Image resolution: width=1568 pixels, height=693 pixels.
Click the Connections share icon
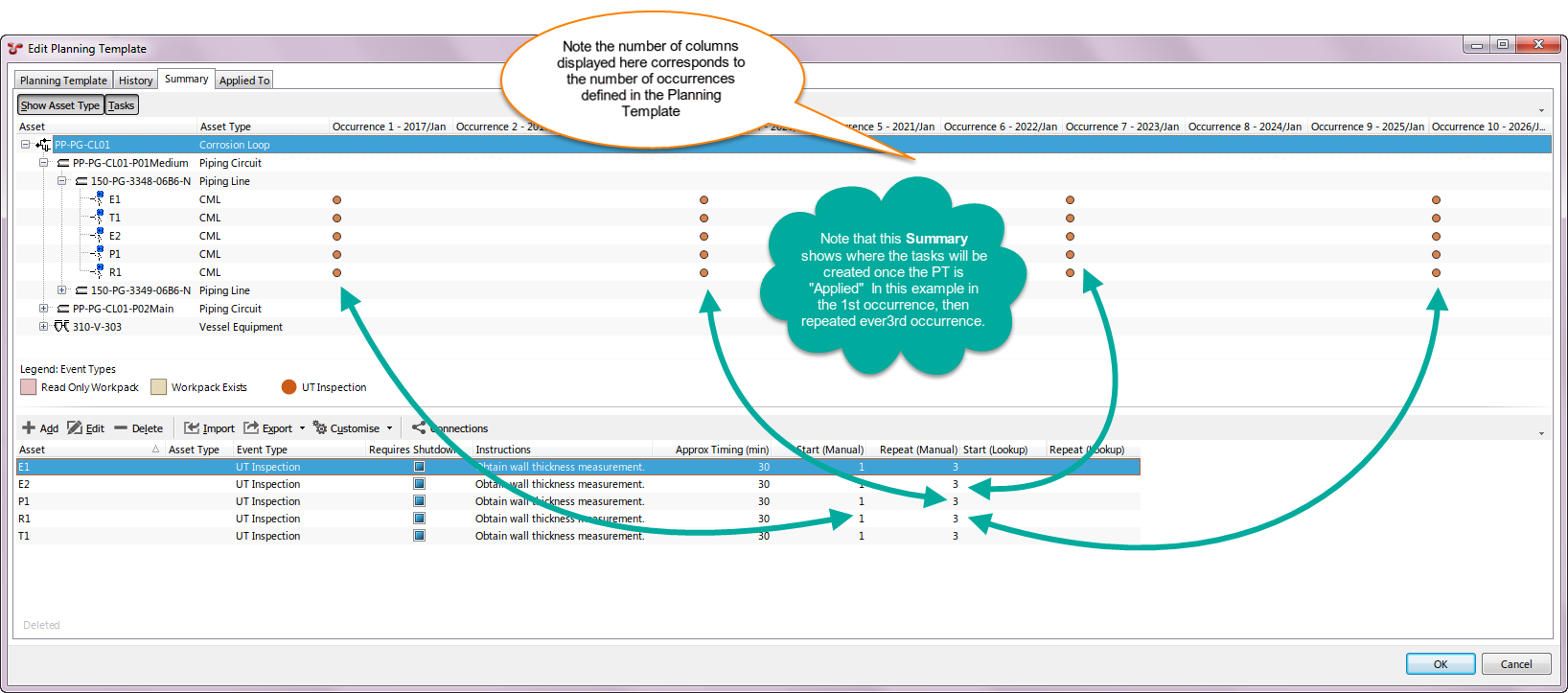click(x=419, y=428)
